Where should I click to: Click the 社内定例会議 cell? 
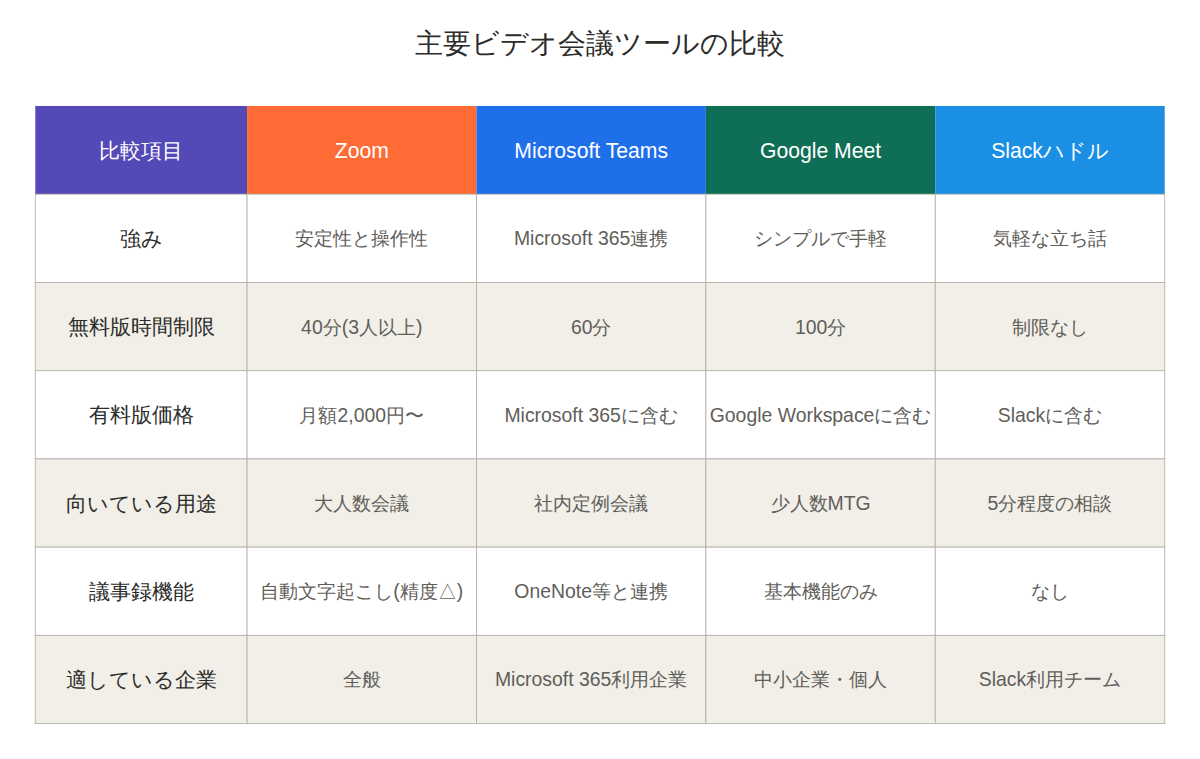click(591, 503)
